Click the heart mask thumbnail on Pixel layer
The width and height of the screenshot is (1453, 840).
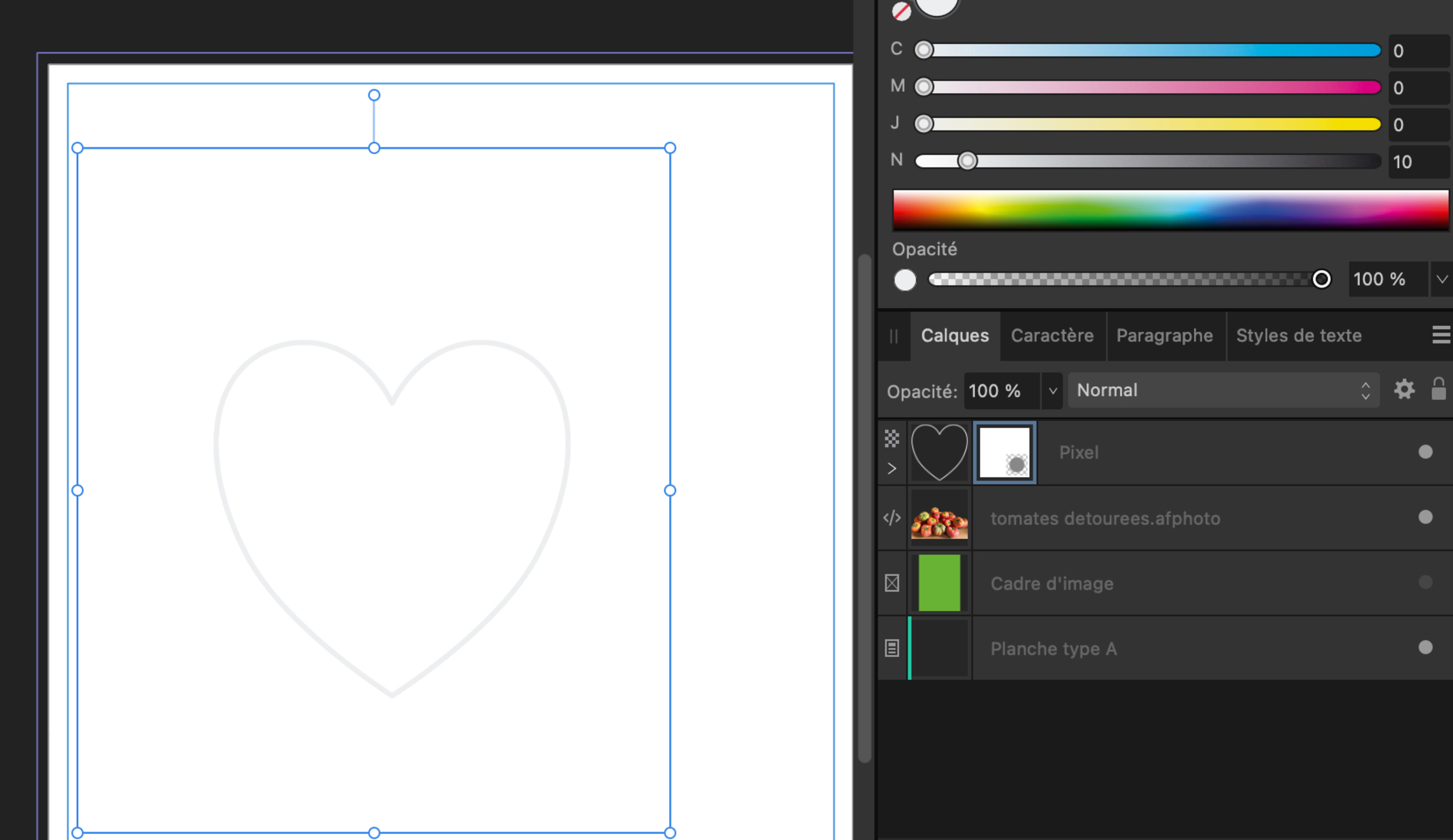point(939,452)
